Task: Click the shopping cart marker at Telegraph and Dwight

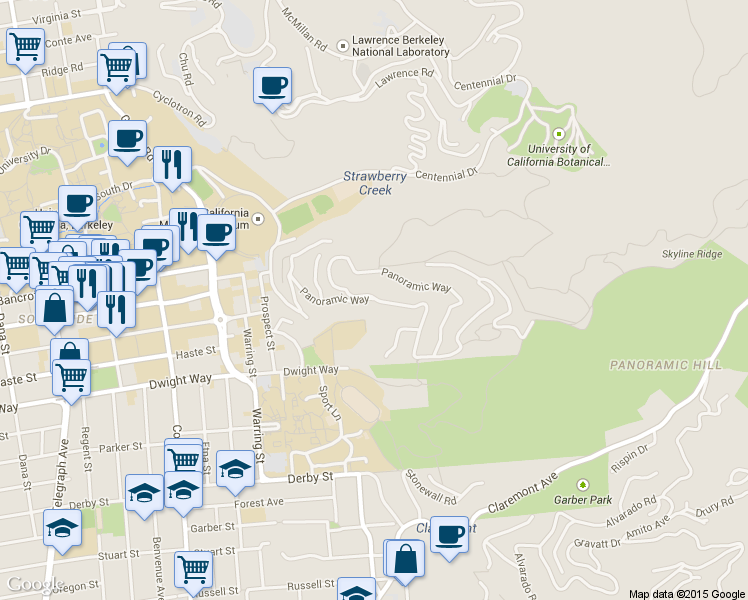Action: coord(71,381)
